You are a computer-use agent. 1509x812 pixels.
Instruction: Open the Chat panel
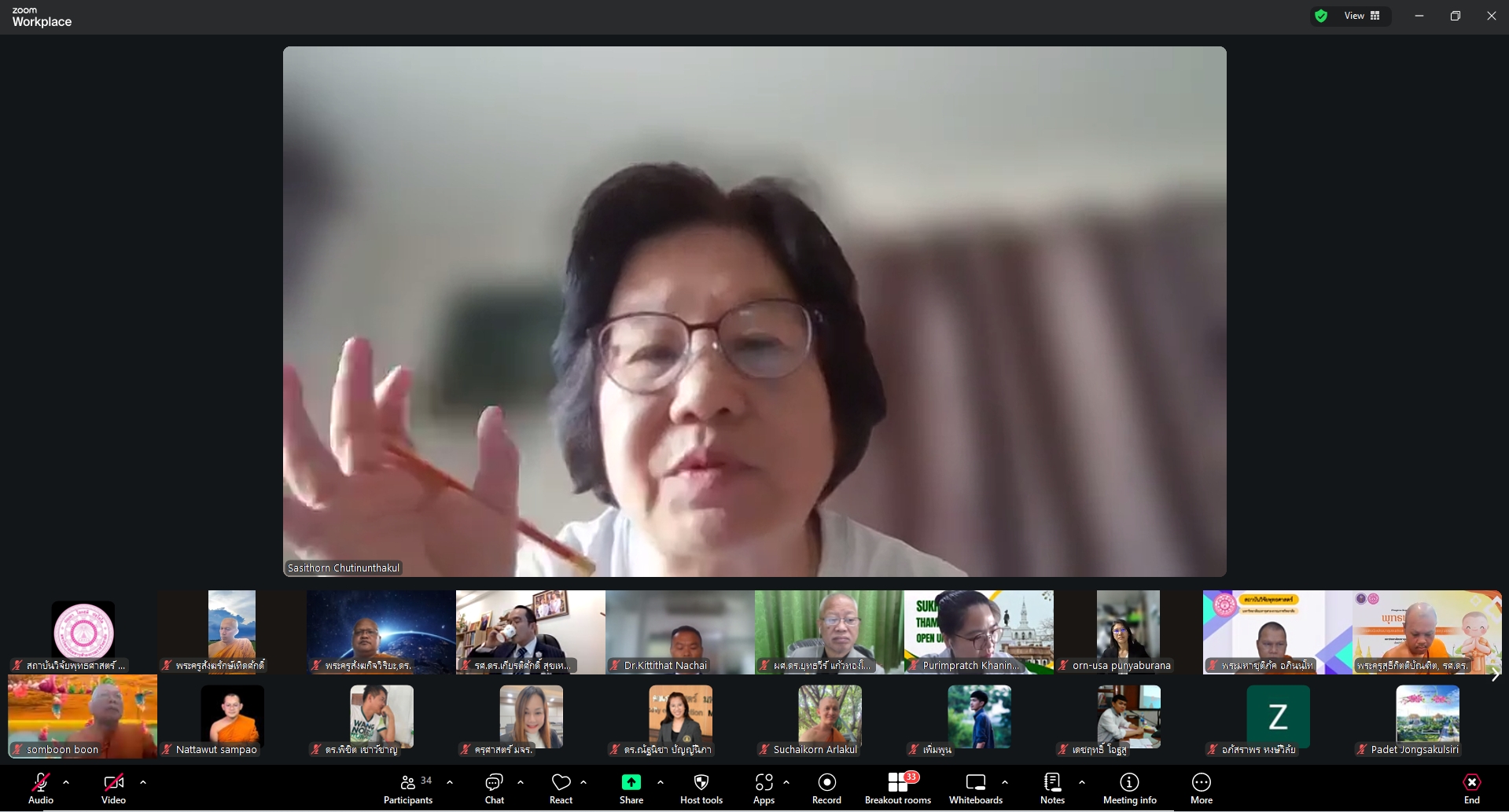[494, 788]
